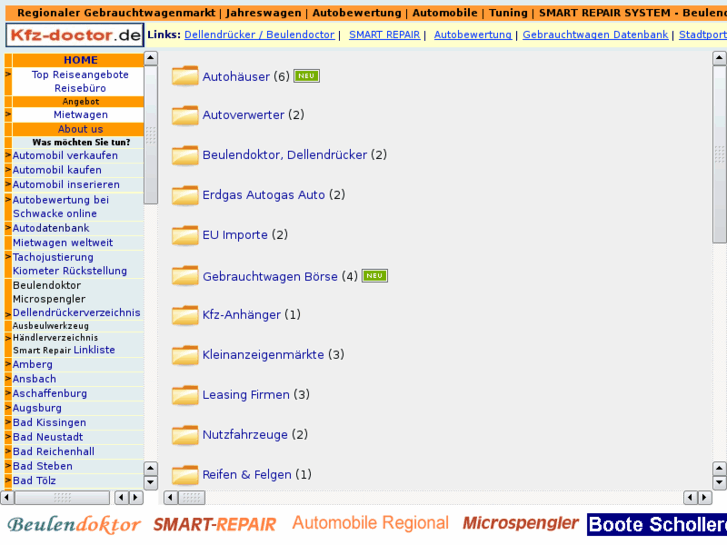Screen dimensions: 727x545
Task: Select the Aschaffenburg city link
Action: pyautogui.click(x=50, y=393)
